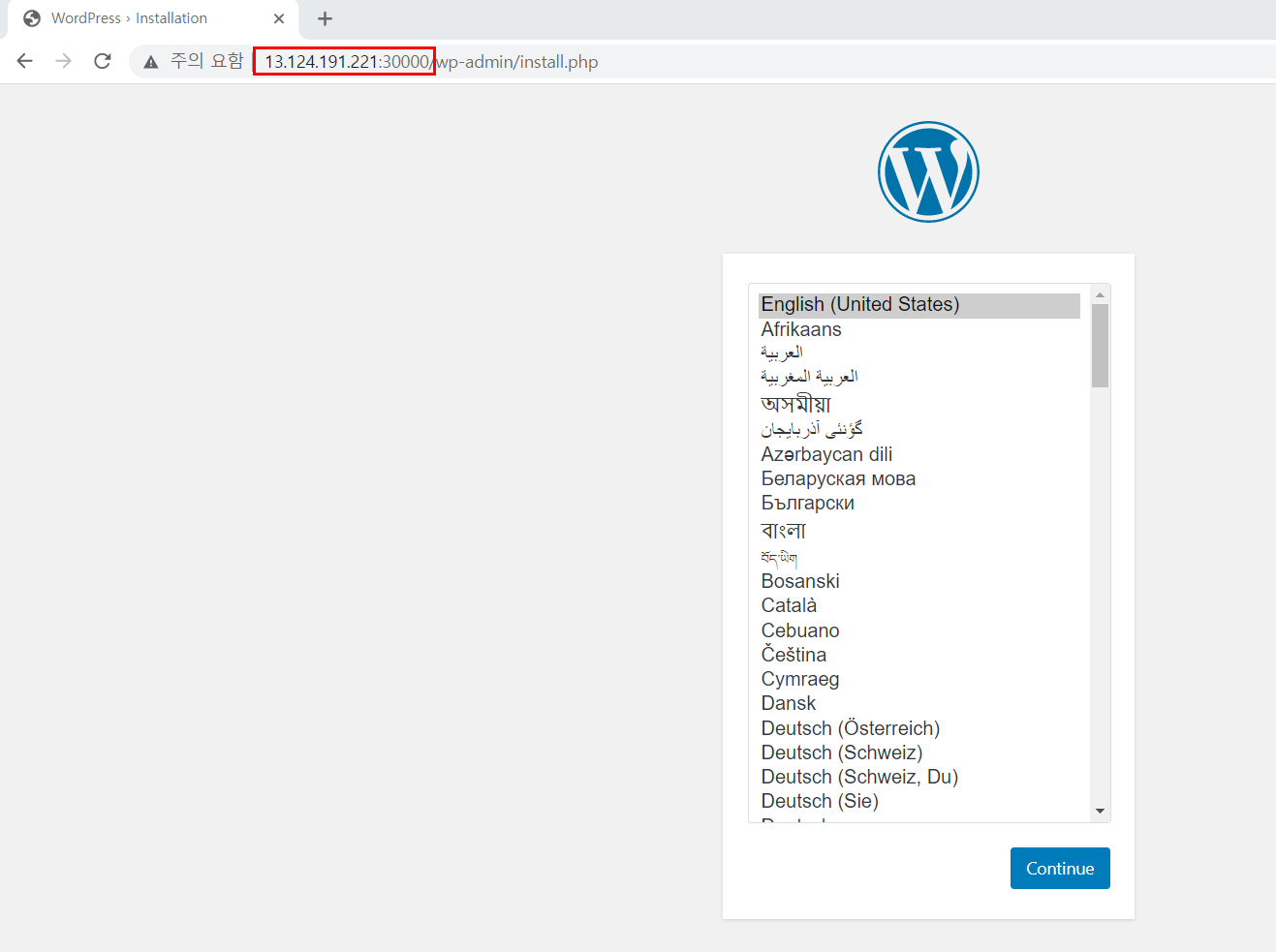This screenshot has width=1276, height=952.
Task: Choose Български in the language list
Action: [x=918, y=503]
